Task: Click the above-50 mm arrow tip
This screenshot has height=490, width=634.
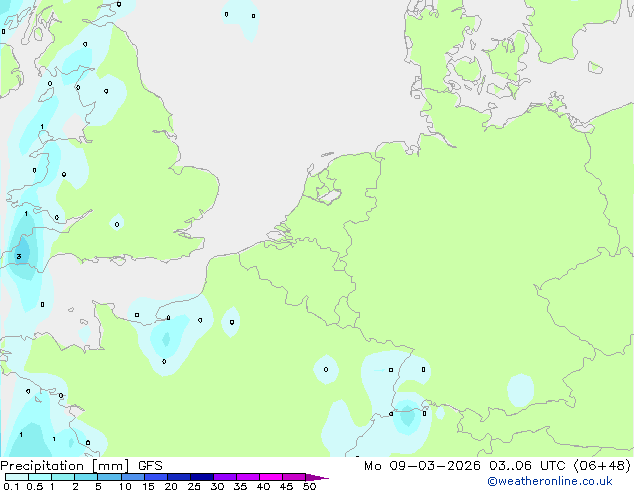Action: (x=317, y=477)
